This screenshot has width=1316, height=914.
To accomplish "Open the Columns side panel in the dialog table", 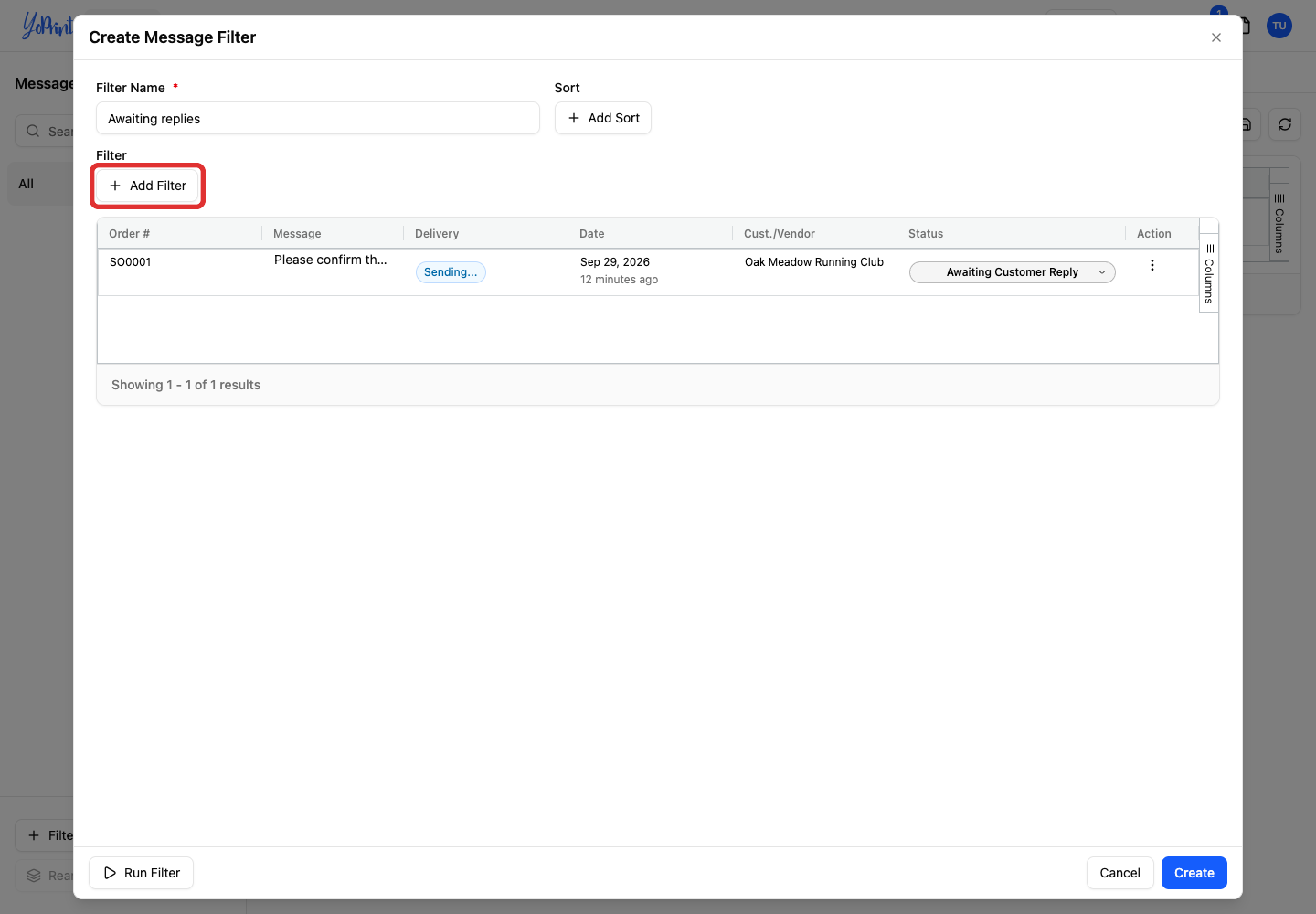I will [1209, 273].
